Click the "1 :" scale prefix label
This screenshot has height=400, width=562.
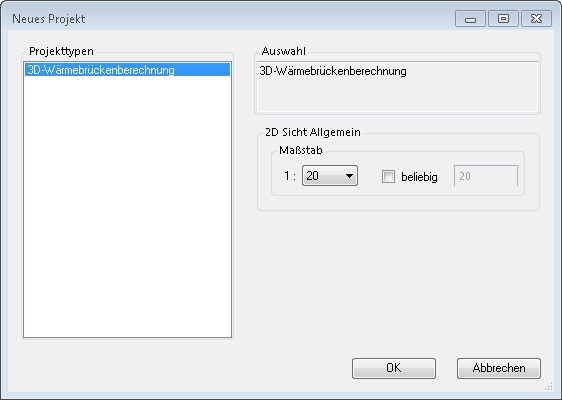coord(290,176)
